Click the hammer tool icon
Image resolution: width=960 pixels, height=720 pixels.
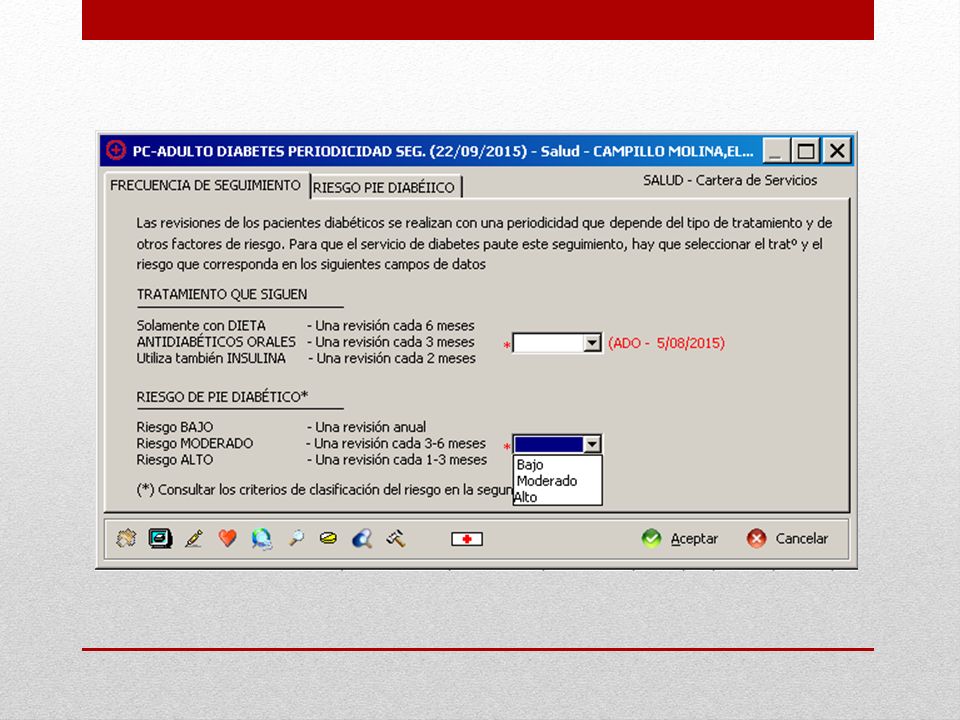pos(396,538)
